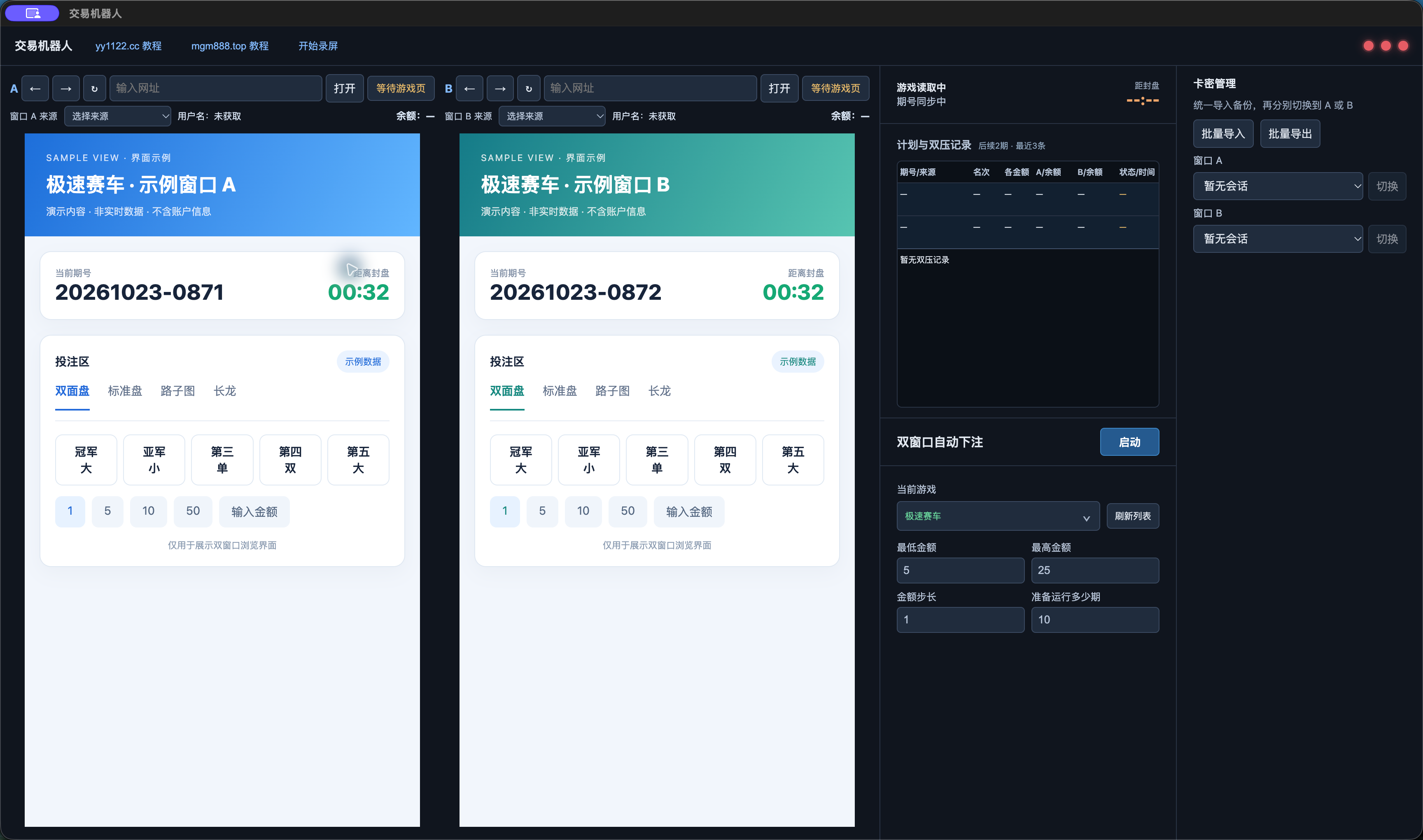Viewport: 1423px width, 840px height.
Task: Go forward in window A browser
Action: click(x=65, y=88)
